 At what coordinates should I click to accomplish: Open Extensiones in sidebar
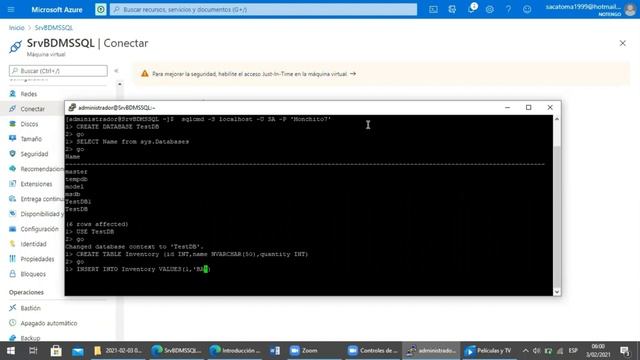(x=36, y=184)
